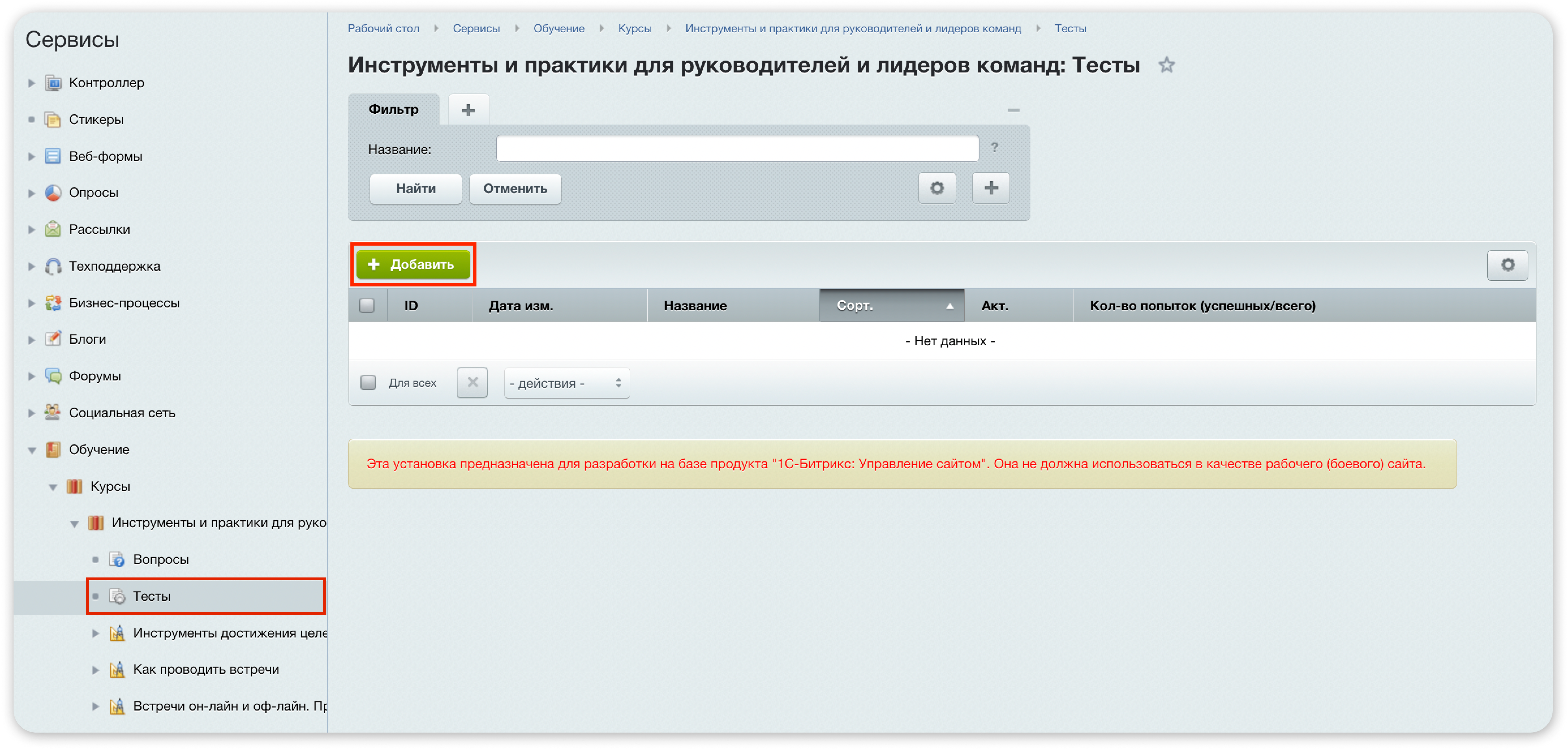Collapse the Курсы tree node
The width and height of the screenshot is (1568, 749).
[53, 487]
